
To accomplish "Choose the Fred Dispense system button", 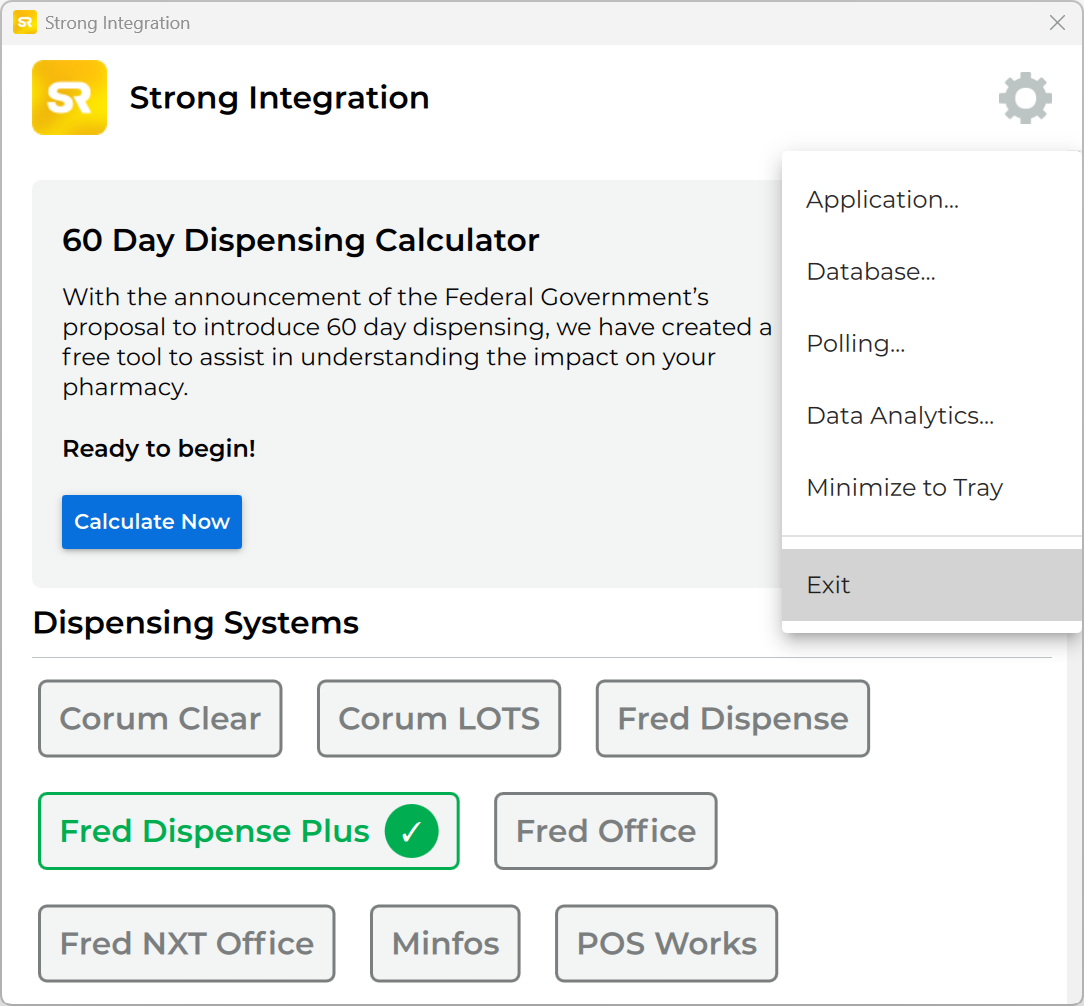I will [x=733, y=718].
